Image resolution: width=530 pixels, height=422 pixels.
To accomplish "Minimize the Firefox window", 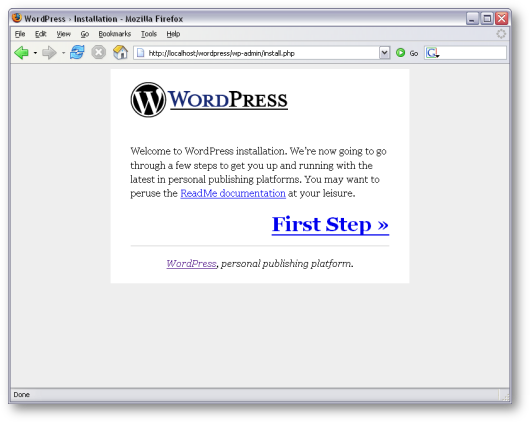I will click(x=473, y=18).
